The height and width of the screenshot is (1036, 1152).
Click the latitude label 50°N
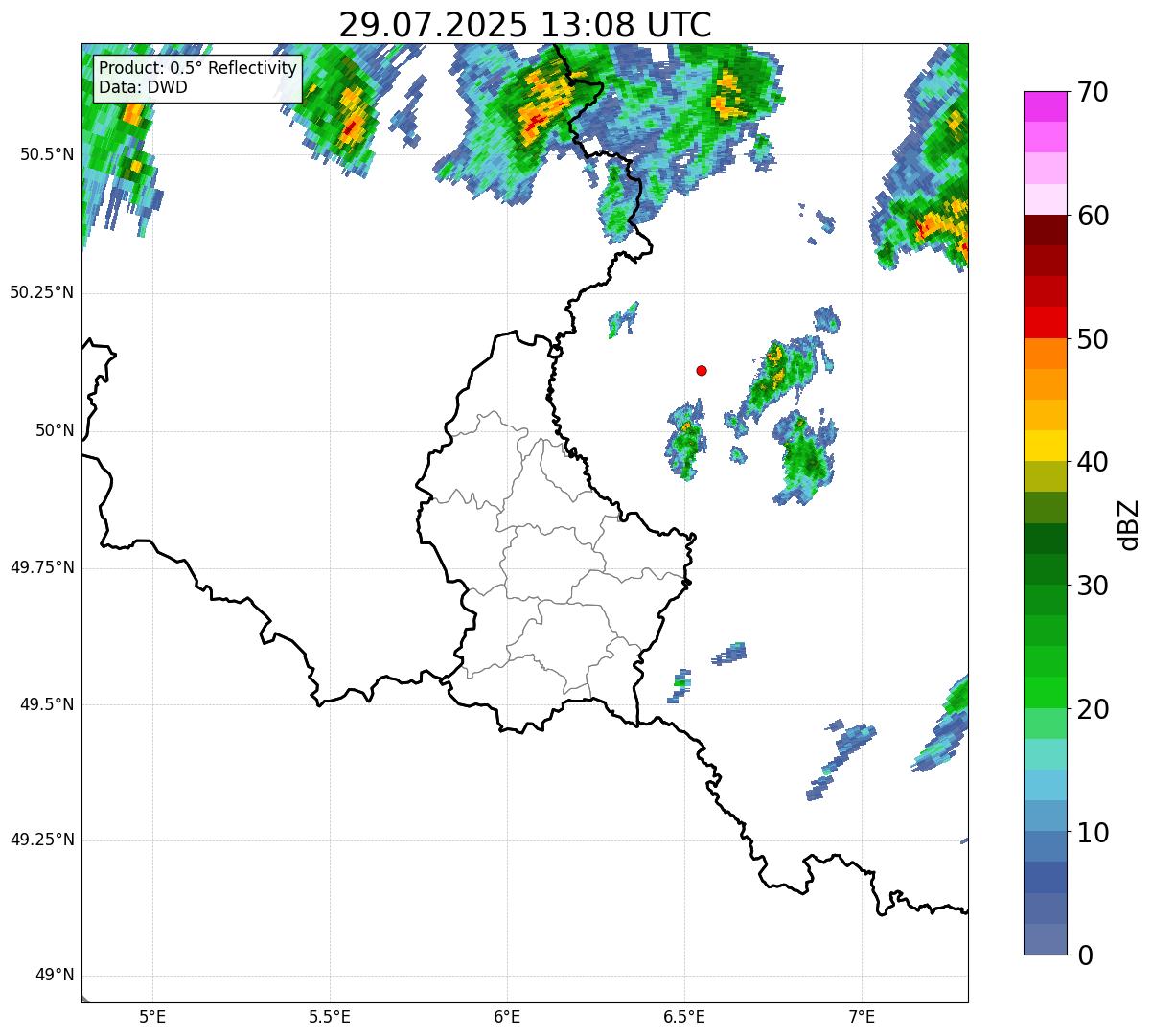coord(56,430)
